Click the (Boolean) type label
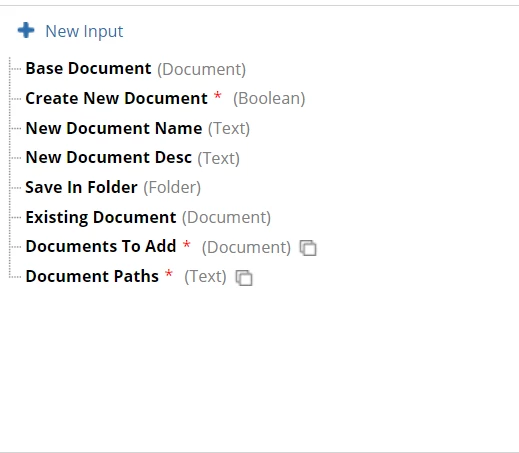The image size is (519, 453). pos(269,99)
